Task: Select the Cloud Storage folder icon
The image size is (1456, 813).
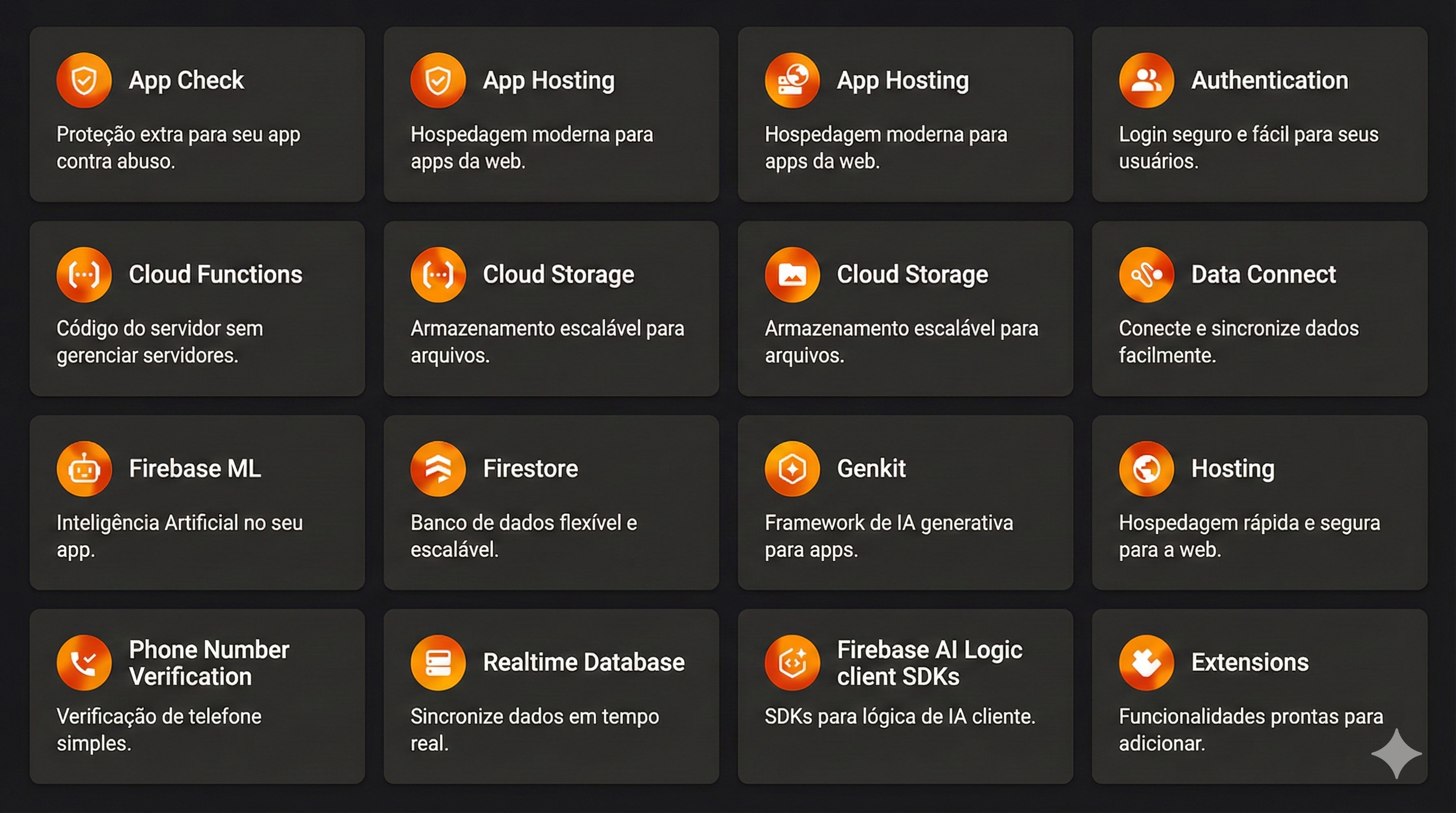Action: click(792, 274)
